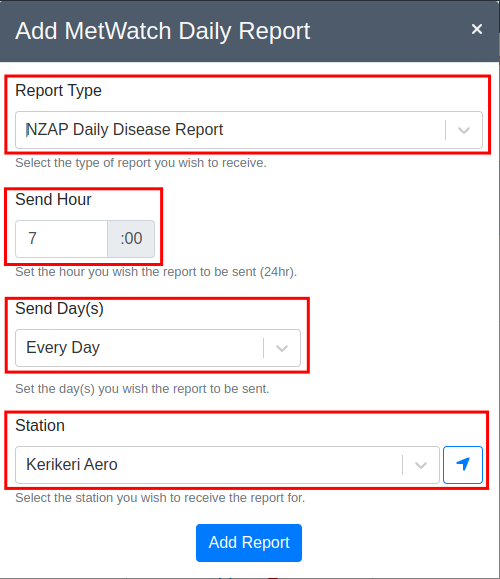This screenshot has width=500, height=579.
Task: Click the station selection hint text
Action: [x=160, y=498]
